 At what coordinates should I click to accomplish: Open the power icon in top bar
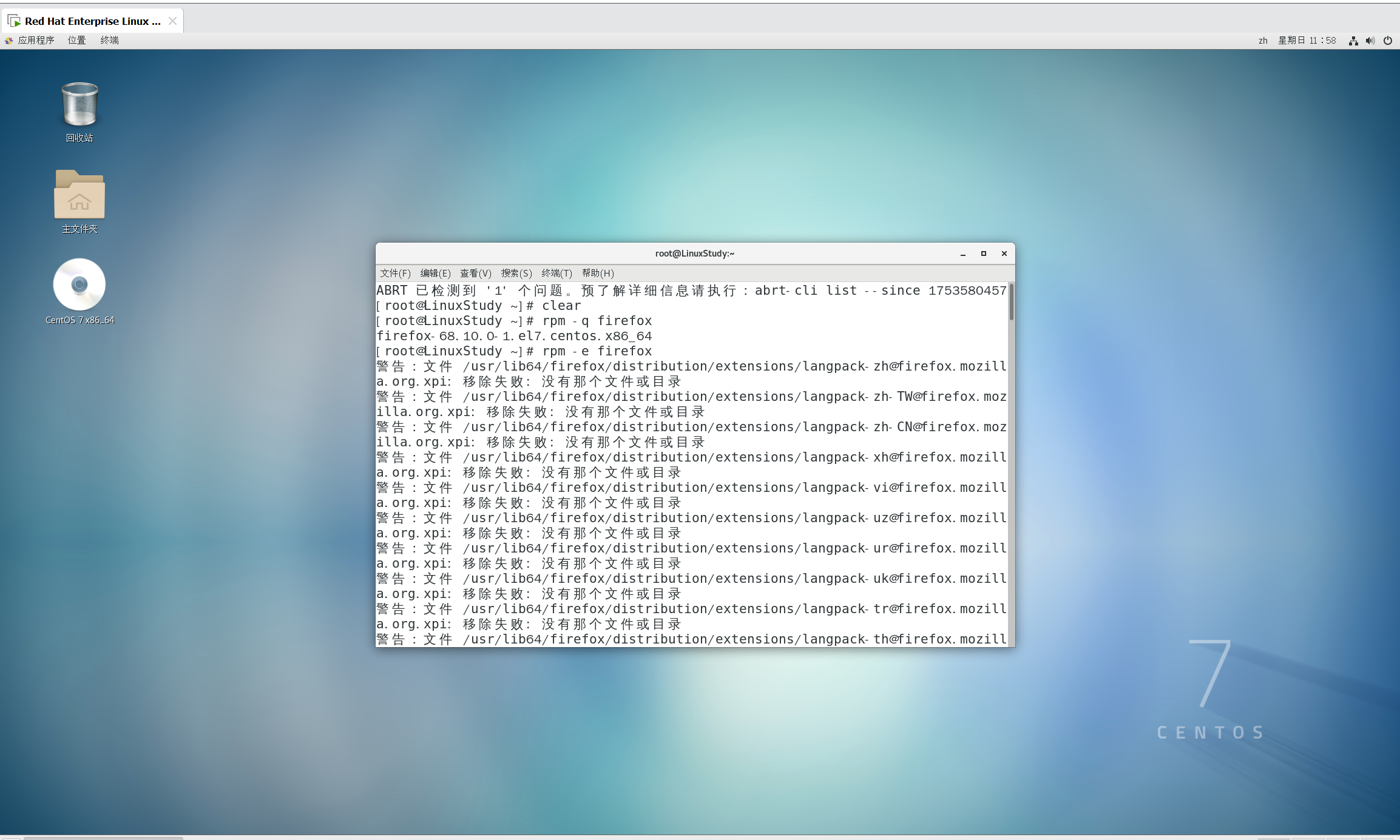pyautogui.click(x=1387, y=41)
